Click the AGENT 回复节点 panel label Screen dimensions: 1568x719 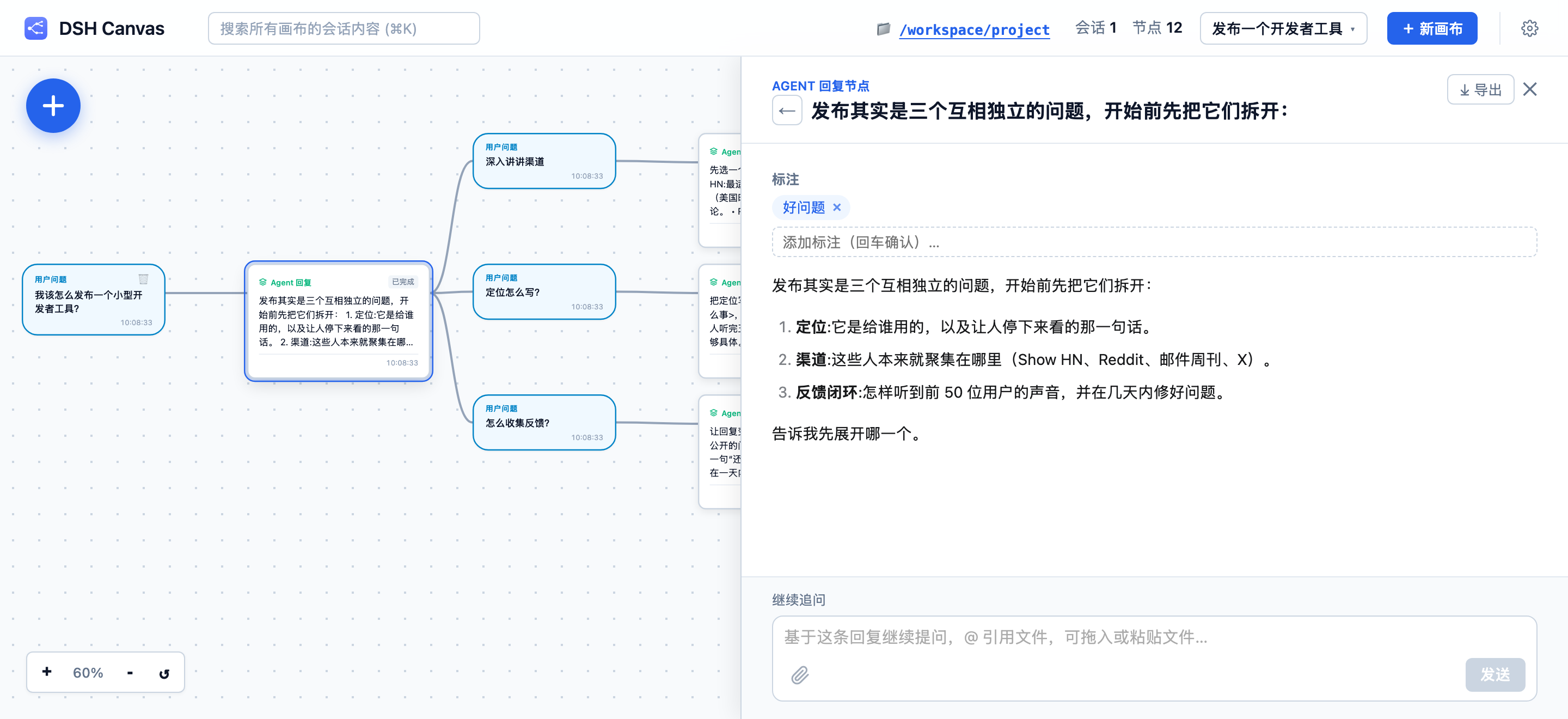[x=820, y=86]
